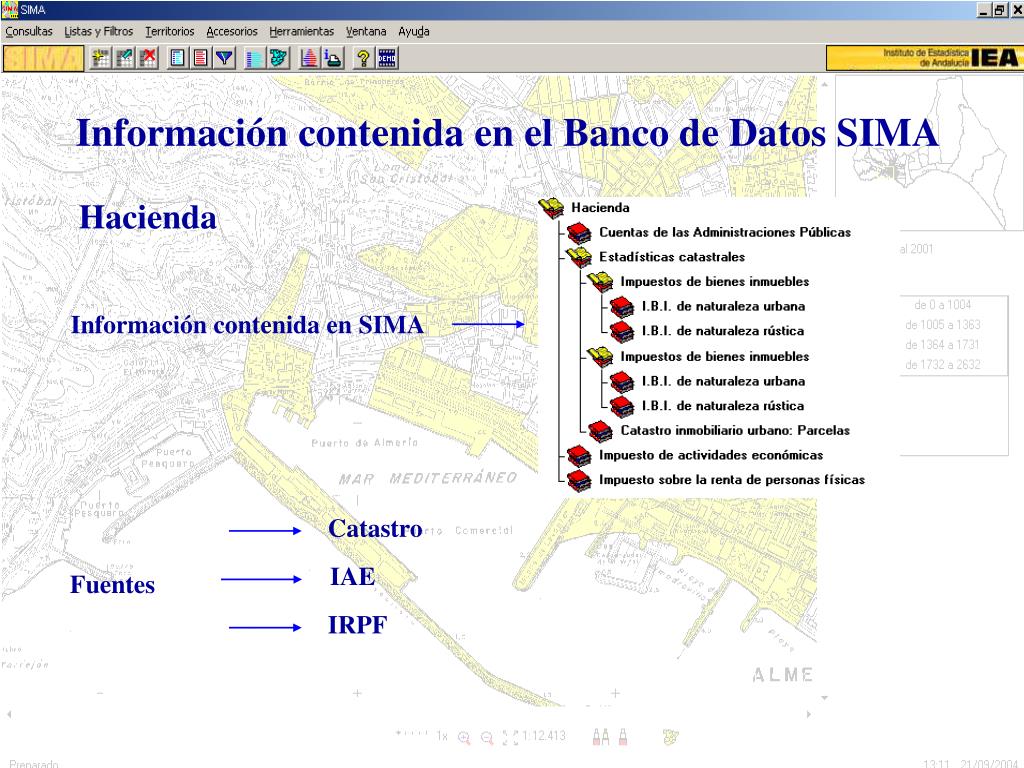Screen dimensions: 1024x768
Task: Open the Territorios menu
Action: click(x=170, y=31)
